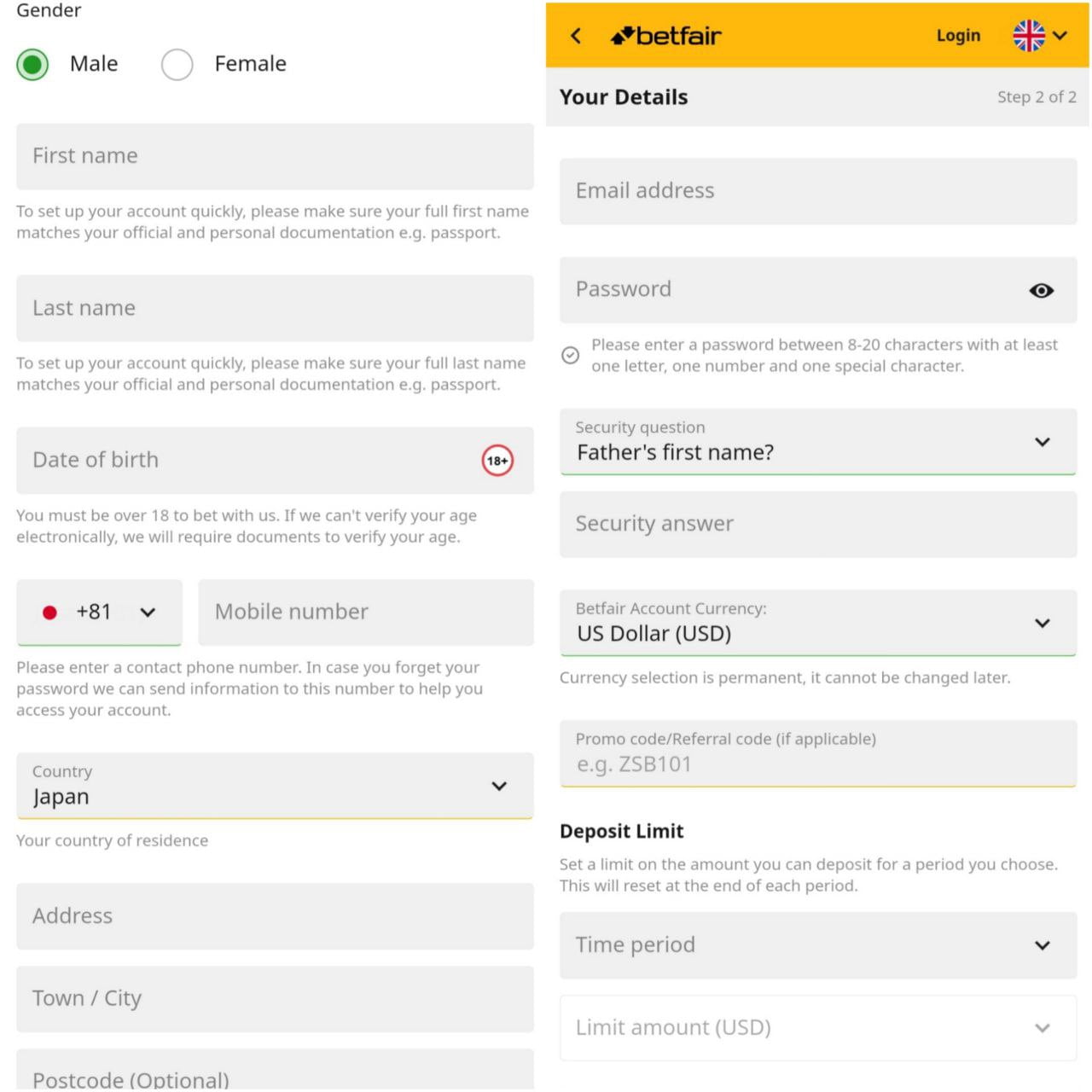Click the Betfair logo in the header

click(665, 36)
